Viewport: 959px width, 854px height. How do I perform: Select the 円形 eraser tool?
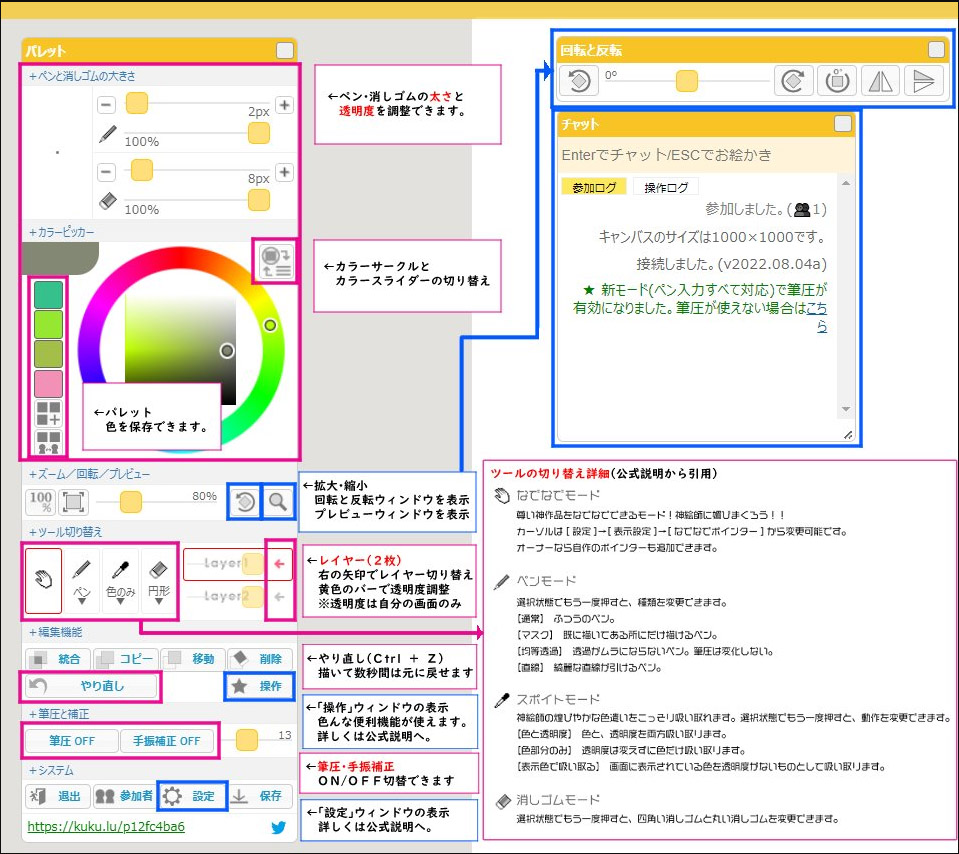158,580
